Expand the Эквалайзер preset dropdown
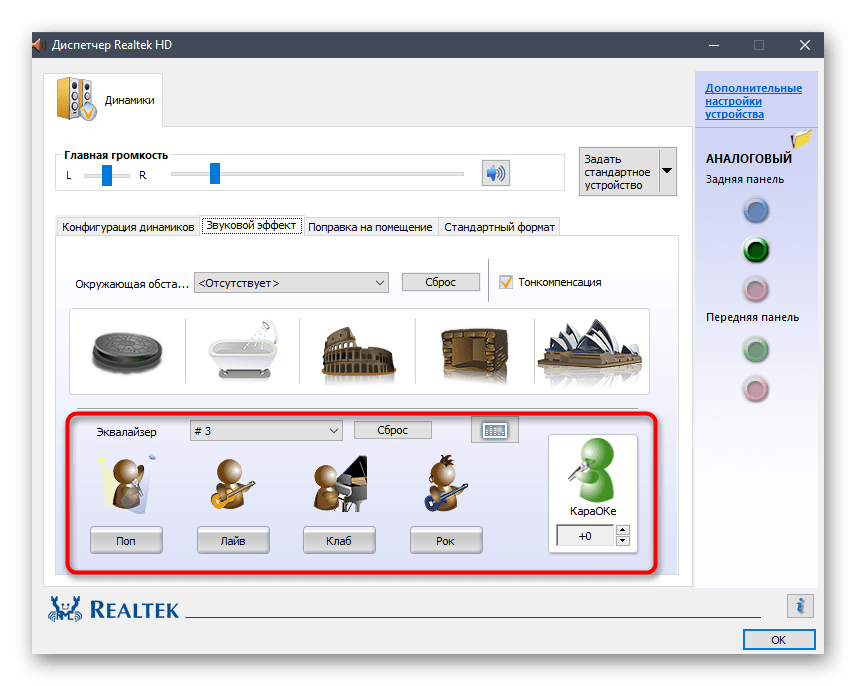Viewport: 856px width, 686px height. (266, 430)
